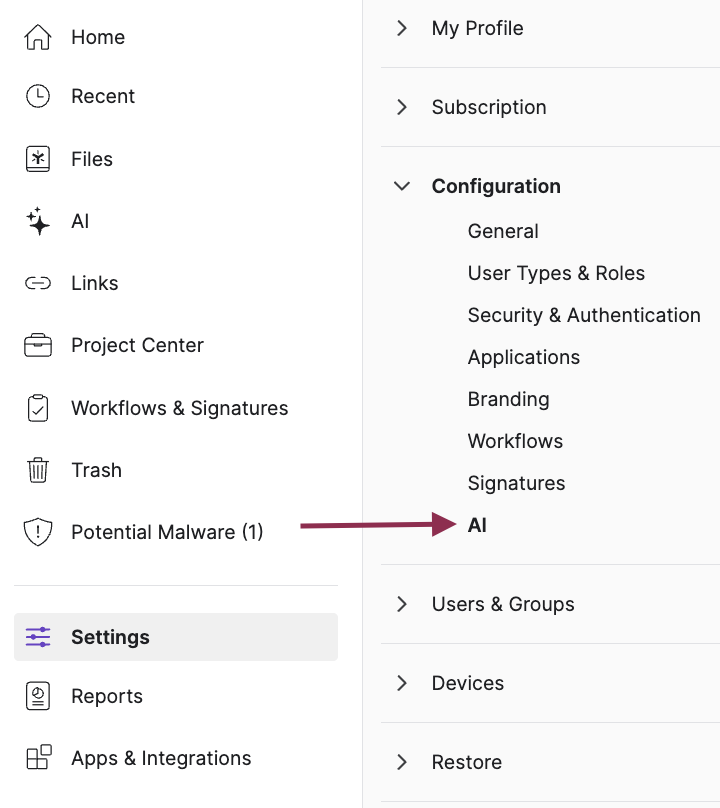
Task: Click the Trash bin icon
Action: coord(38,470)
